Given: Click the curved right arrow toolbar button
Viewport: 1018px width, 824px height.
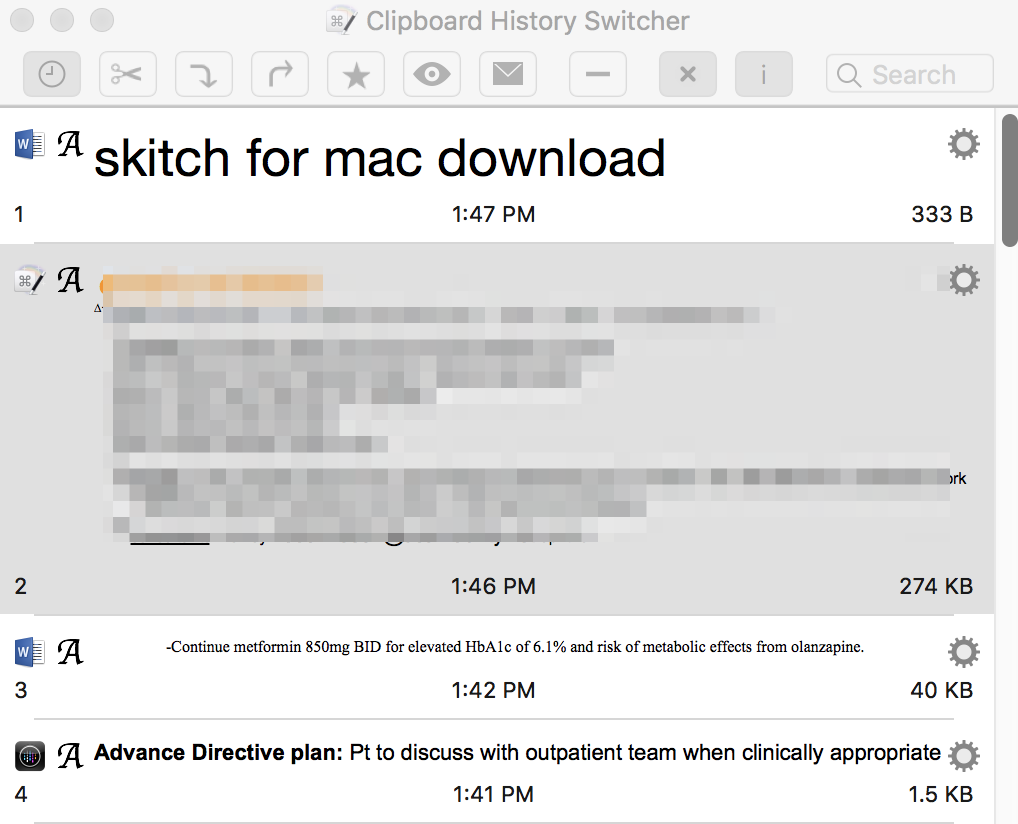Looking at the screenshot, I should tap(280, 74).
